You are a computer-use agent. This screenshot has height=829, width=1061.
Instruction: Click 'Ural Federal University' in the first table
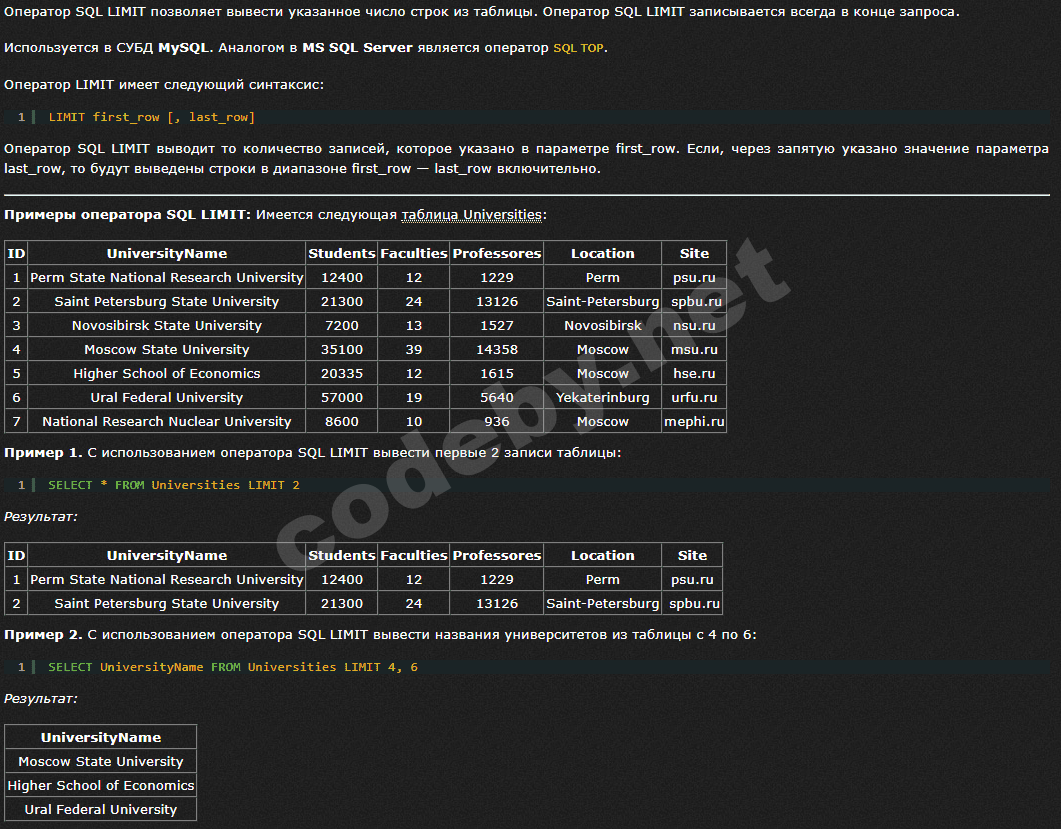pos(166,398)
